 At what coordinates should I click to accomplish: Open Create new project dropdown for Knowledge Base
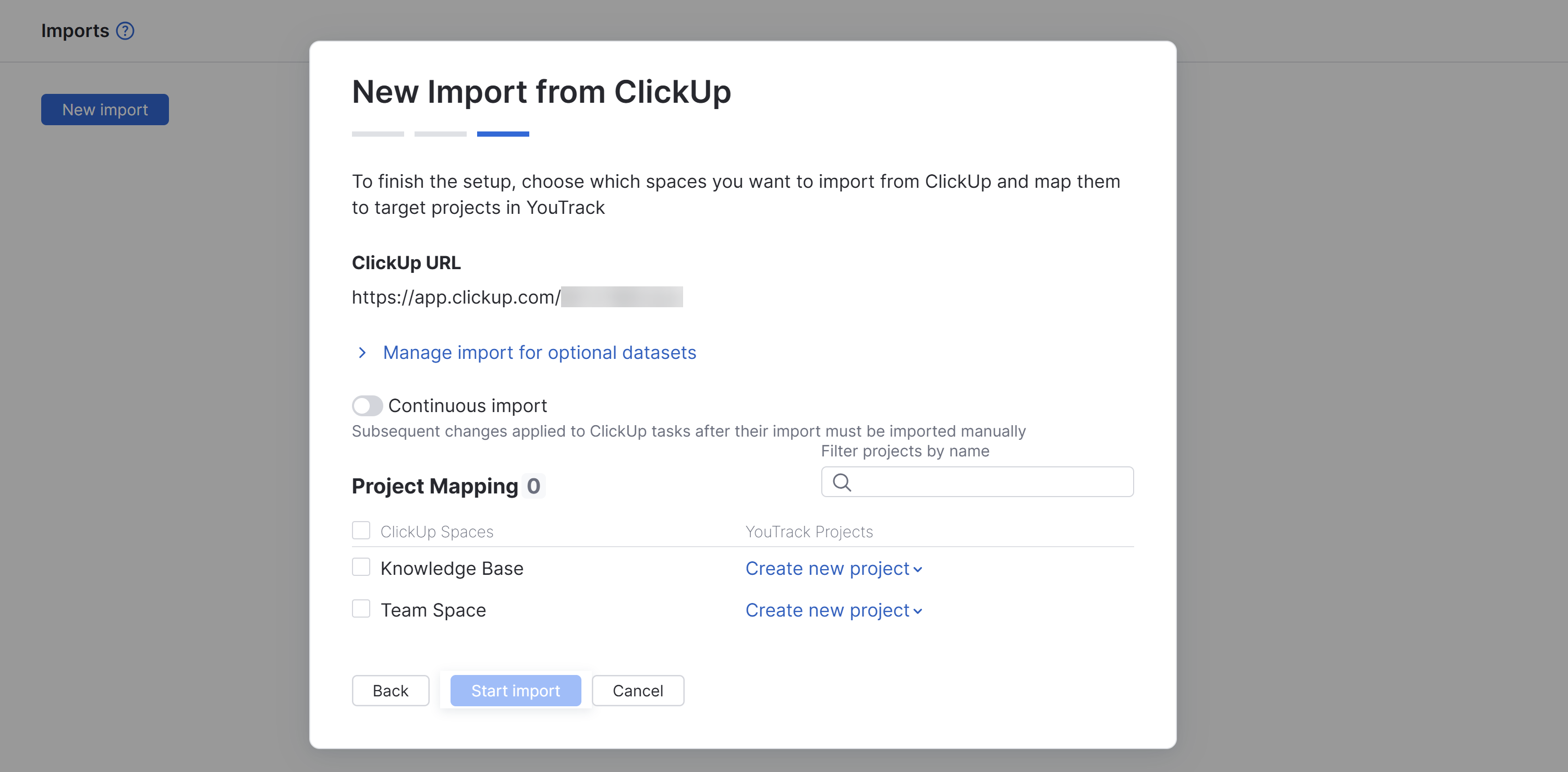coord(834,569)
